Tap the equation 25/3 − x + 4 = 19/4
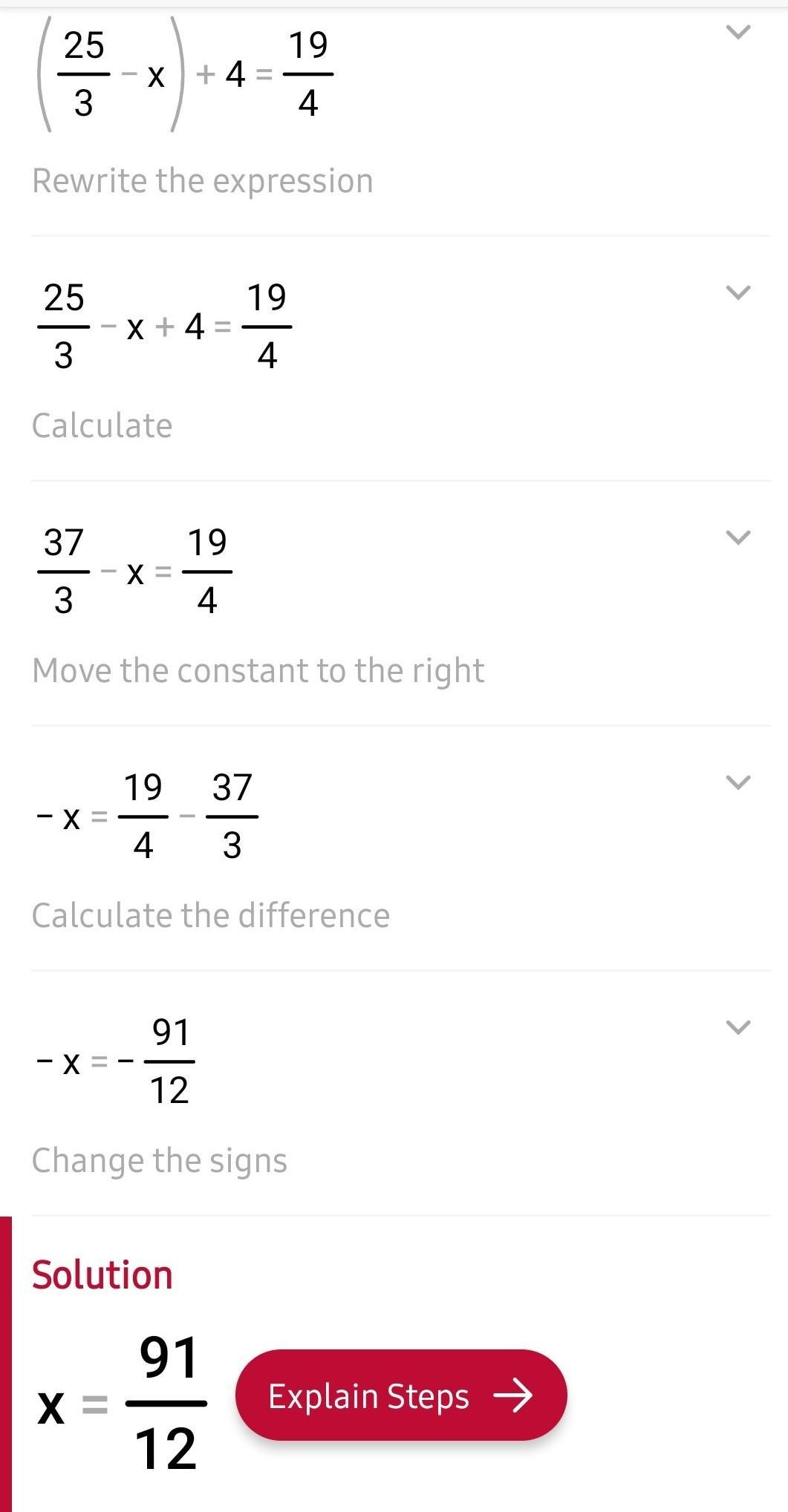 click(164, 326)
